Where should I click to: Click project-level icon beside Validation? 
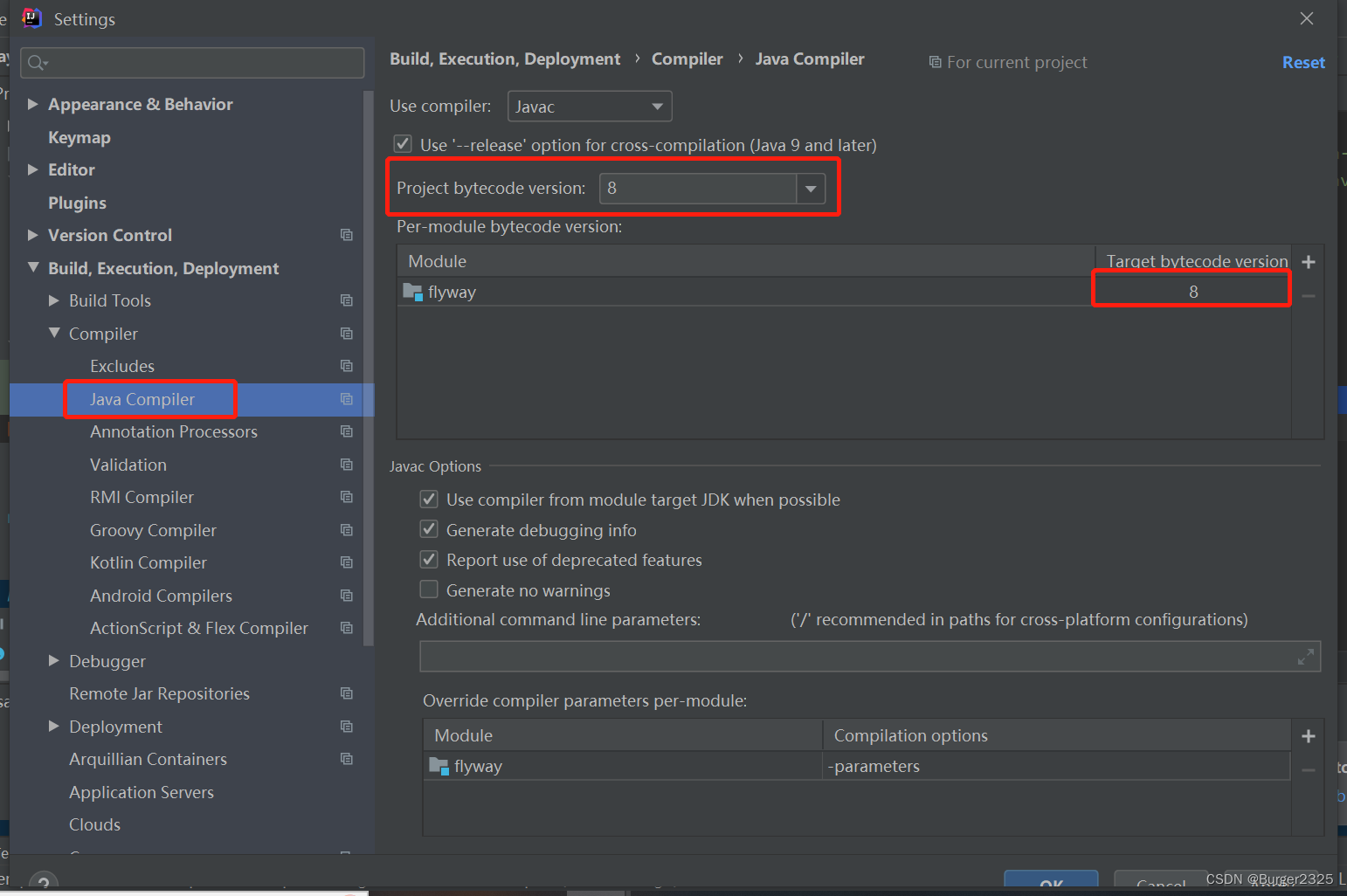pyautogui.click(x=347, y=465)
